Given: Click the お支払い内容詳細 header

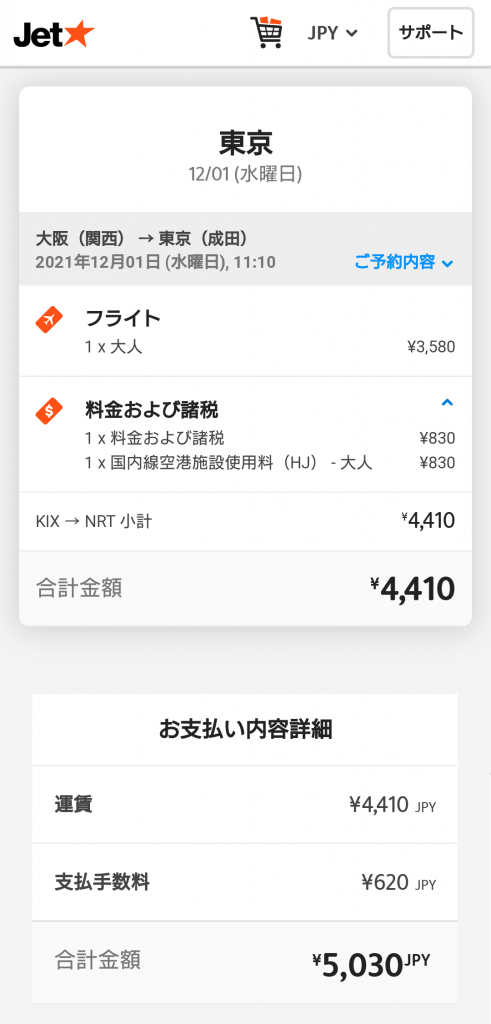Looking at the screenshot, I should tap(246, 729).
